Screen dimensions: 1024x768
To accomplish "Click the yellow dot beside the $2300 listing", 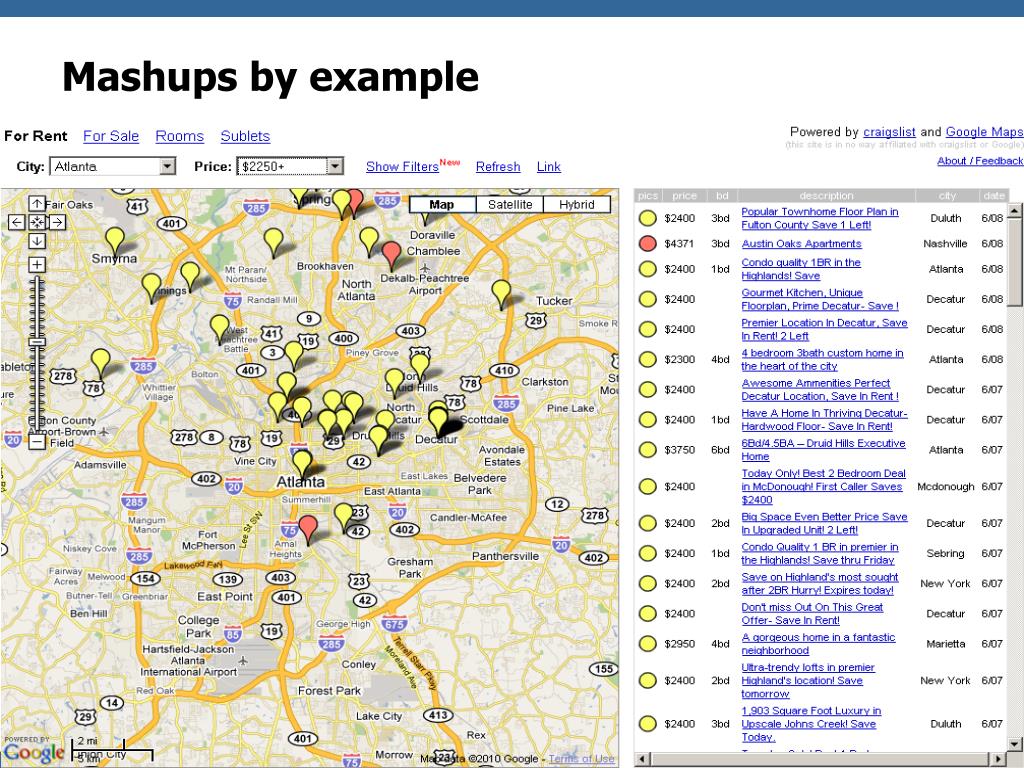I will pyautogui.click(x=647, y=359).
